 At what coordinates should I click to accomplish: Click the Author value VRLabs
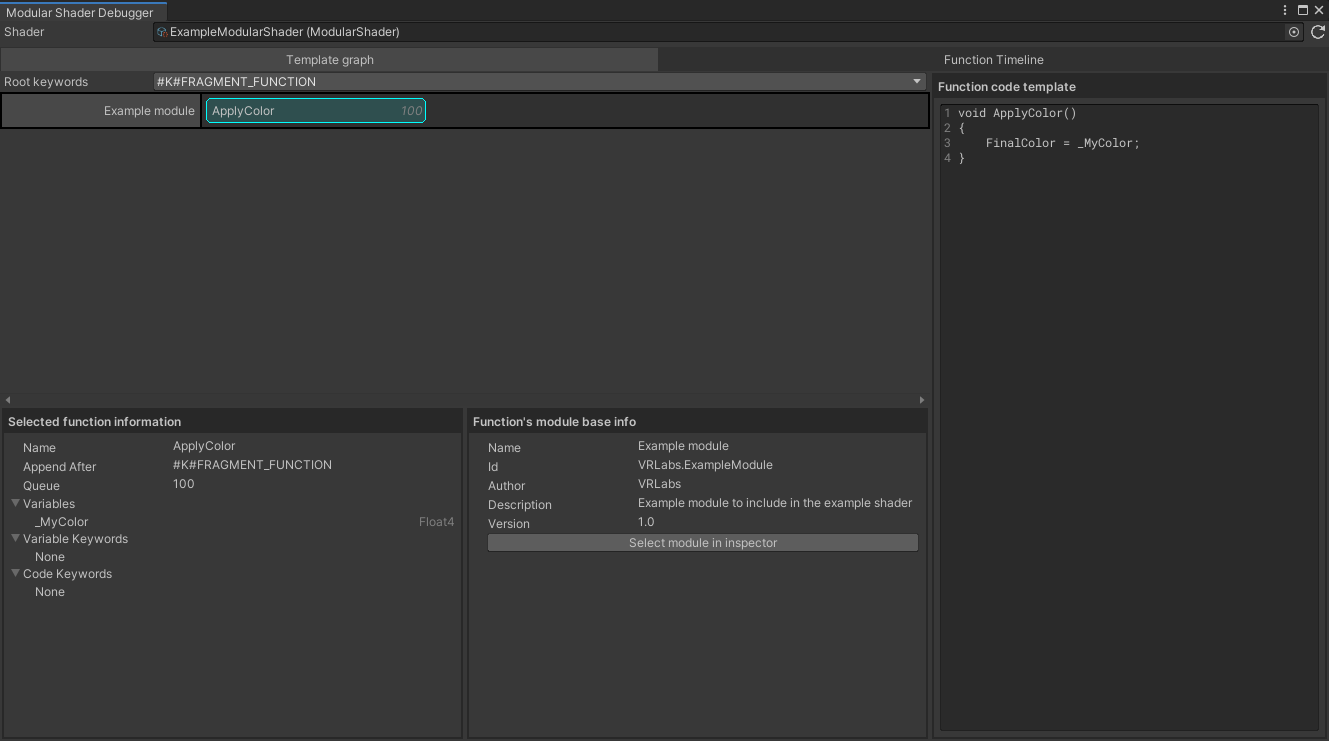point(659,484)
